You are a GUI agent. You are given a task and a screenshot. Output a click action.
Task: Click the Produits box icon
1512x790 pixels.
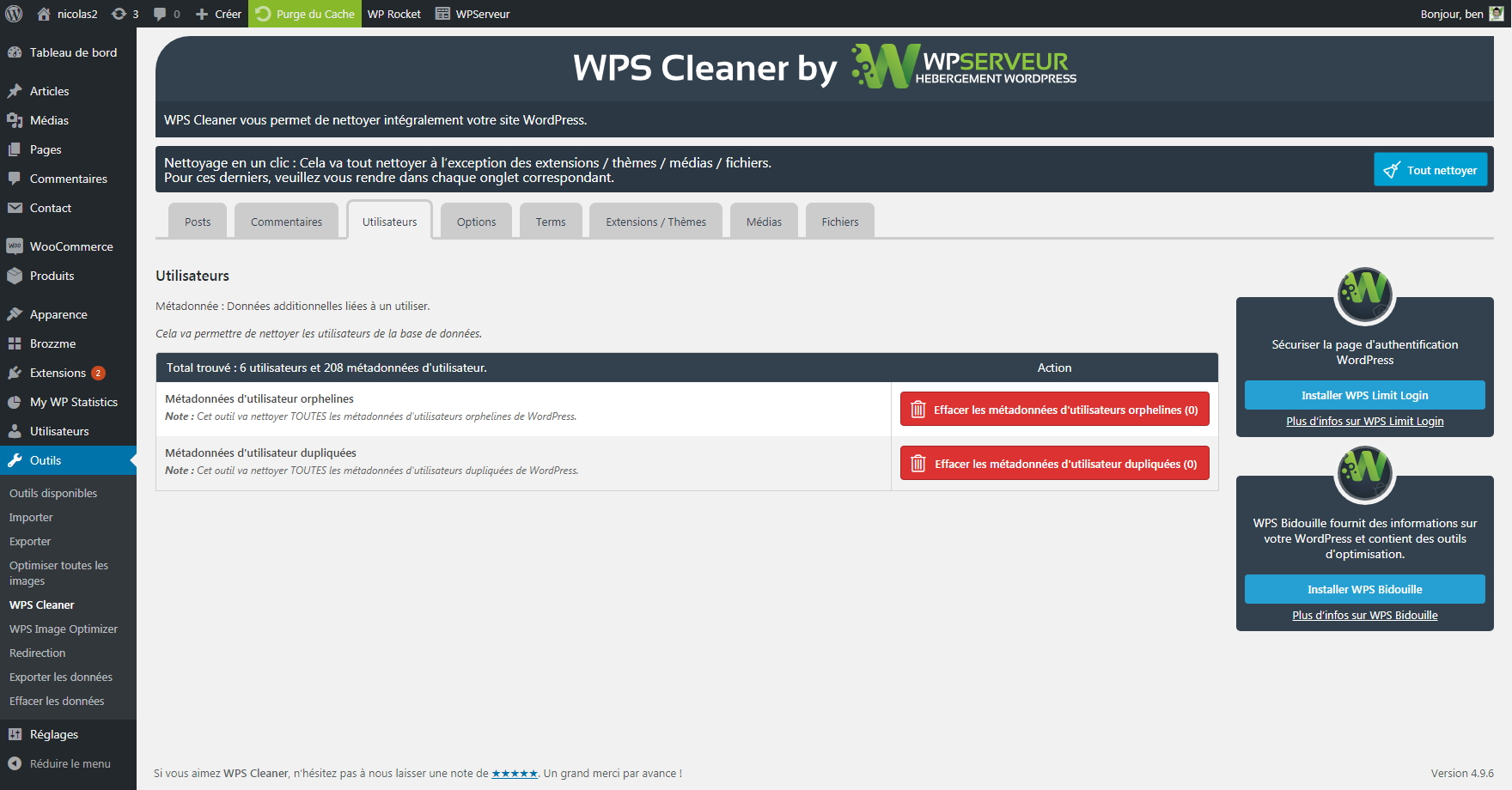click(x=15, y=276)
